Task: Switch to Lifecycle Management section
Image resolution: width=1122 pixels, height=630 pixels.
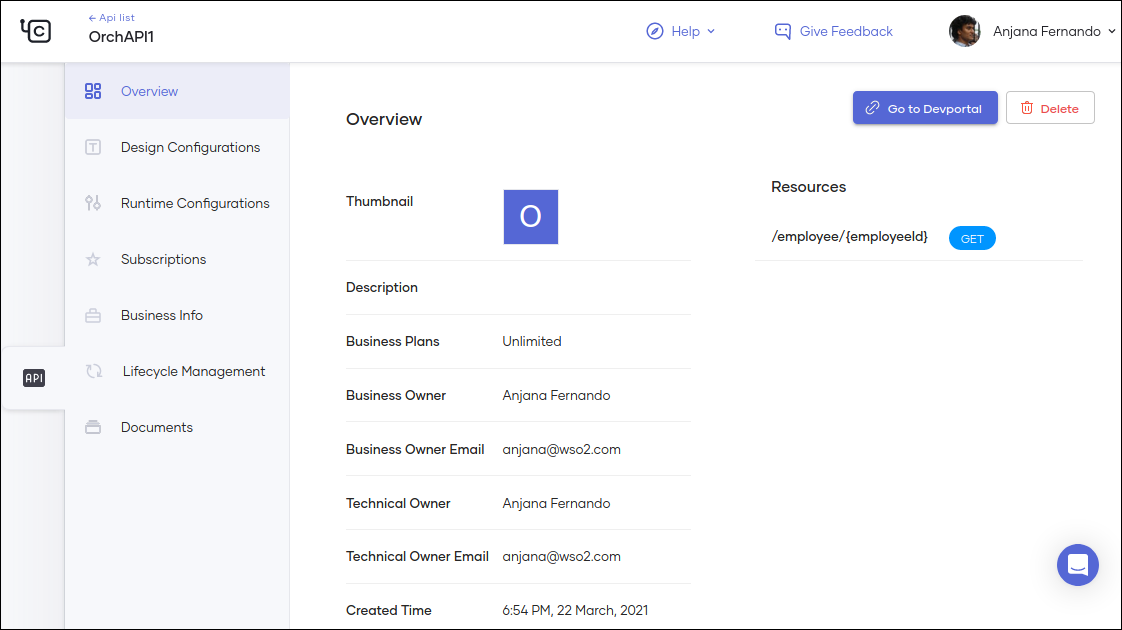Action: (193, 371)
